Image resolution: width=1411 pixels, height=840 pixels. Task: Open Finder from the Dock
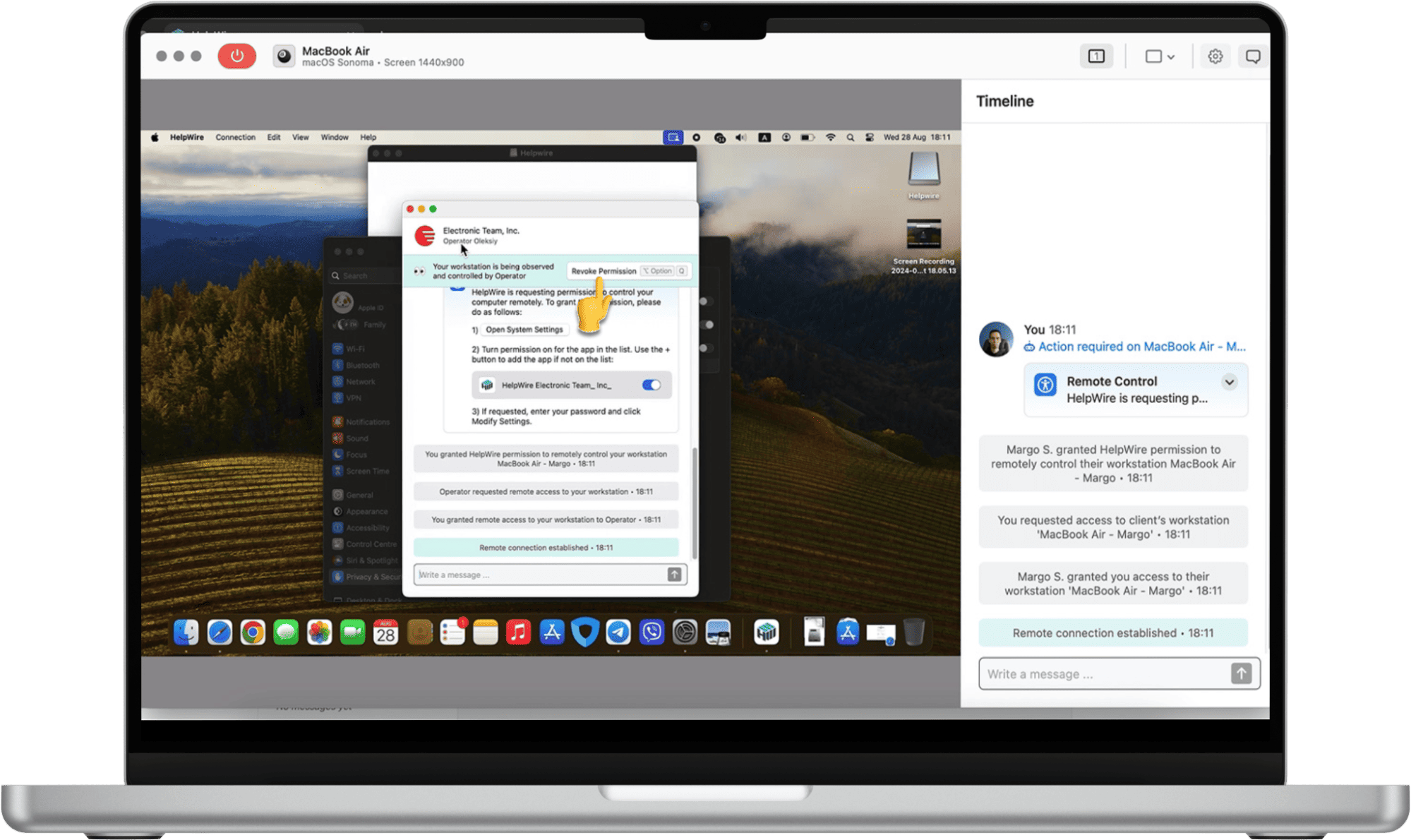pos(186,632)
